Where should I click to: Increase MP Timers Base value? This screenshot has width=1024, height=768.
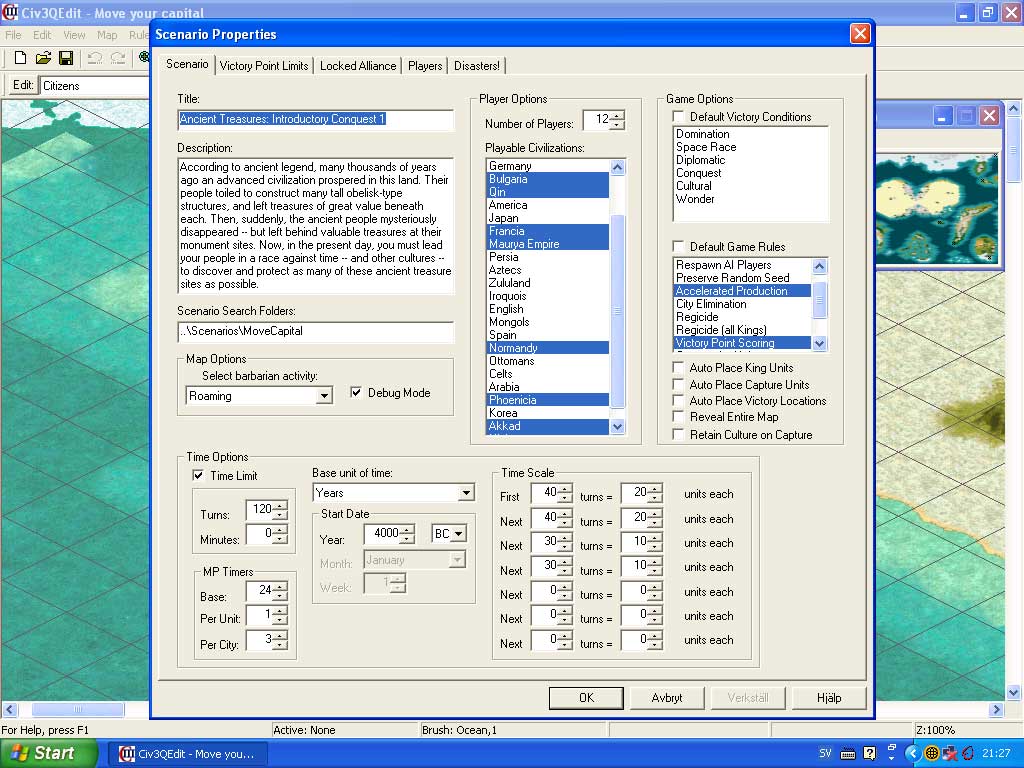click(x=280, y=586)
